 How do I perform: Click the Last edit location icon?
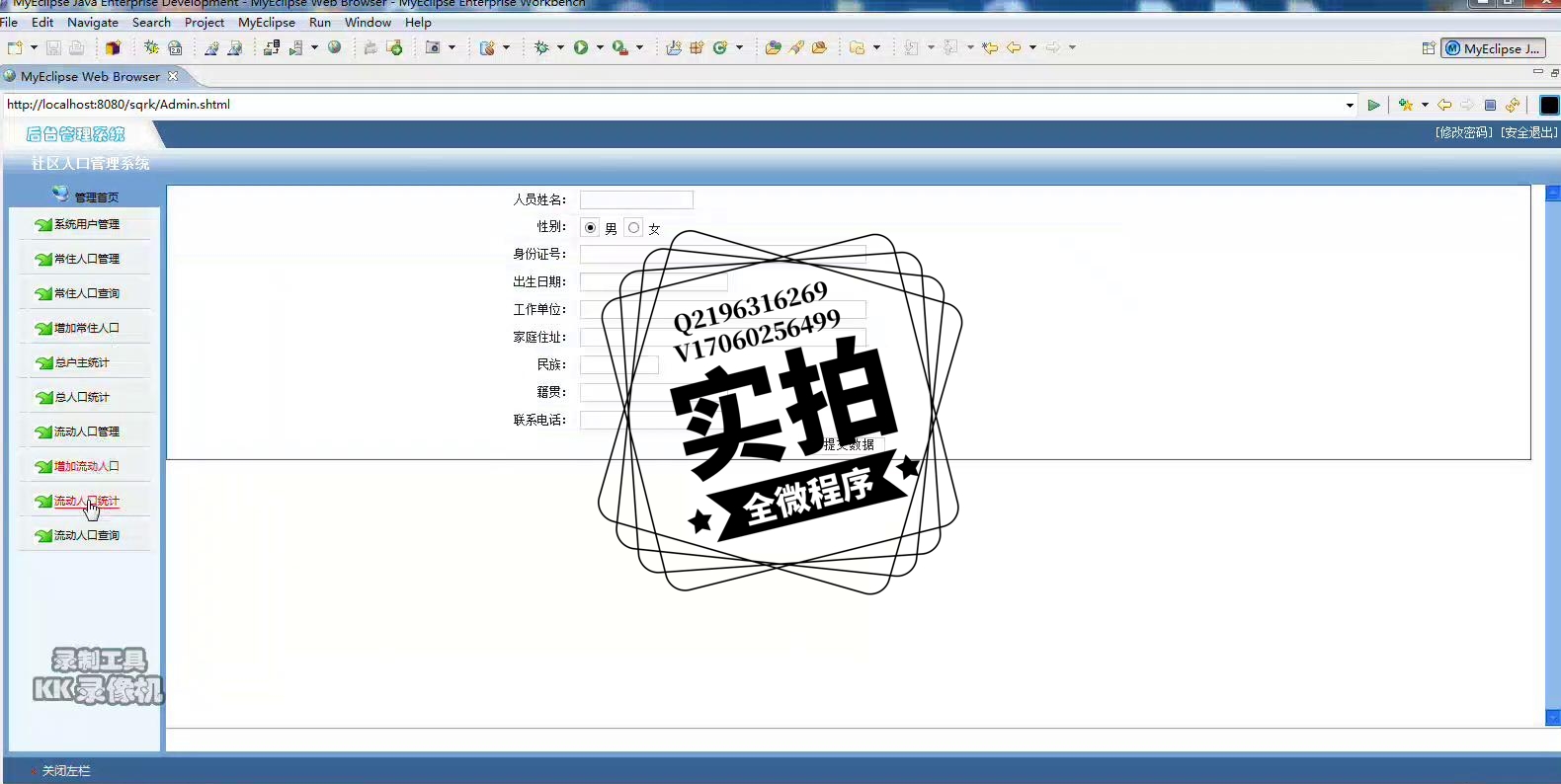pos(990,47)
